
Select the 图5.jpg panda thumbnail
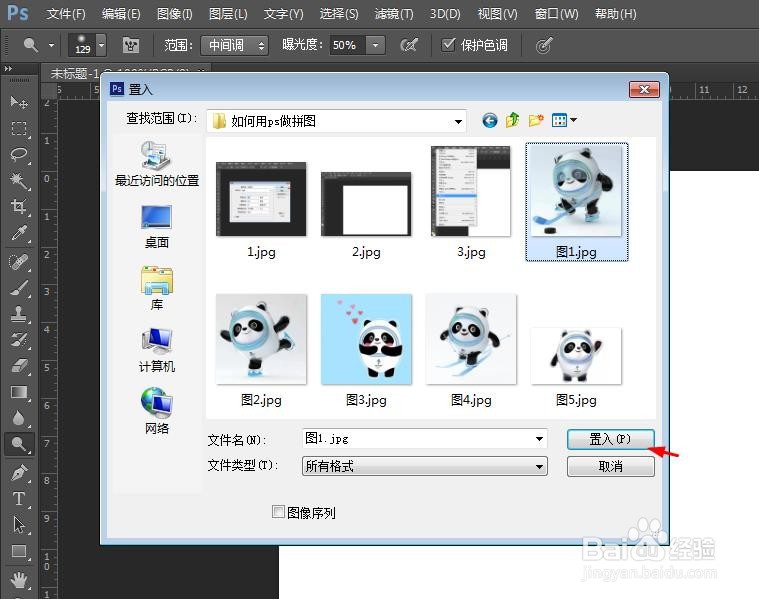(576, 356)
